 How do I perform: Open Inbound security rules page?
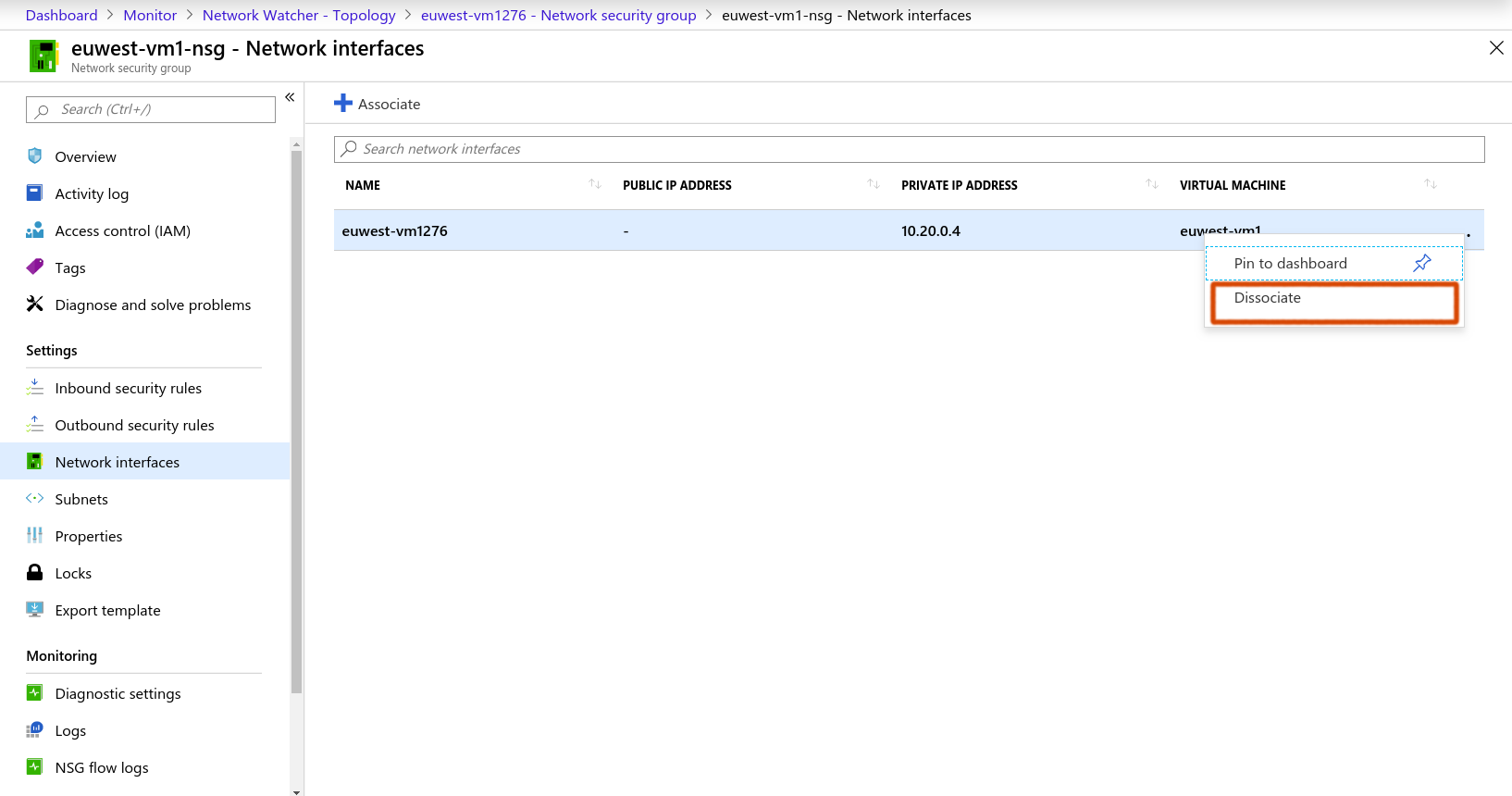128,388
